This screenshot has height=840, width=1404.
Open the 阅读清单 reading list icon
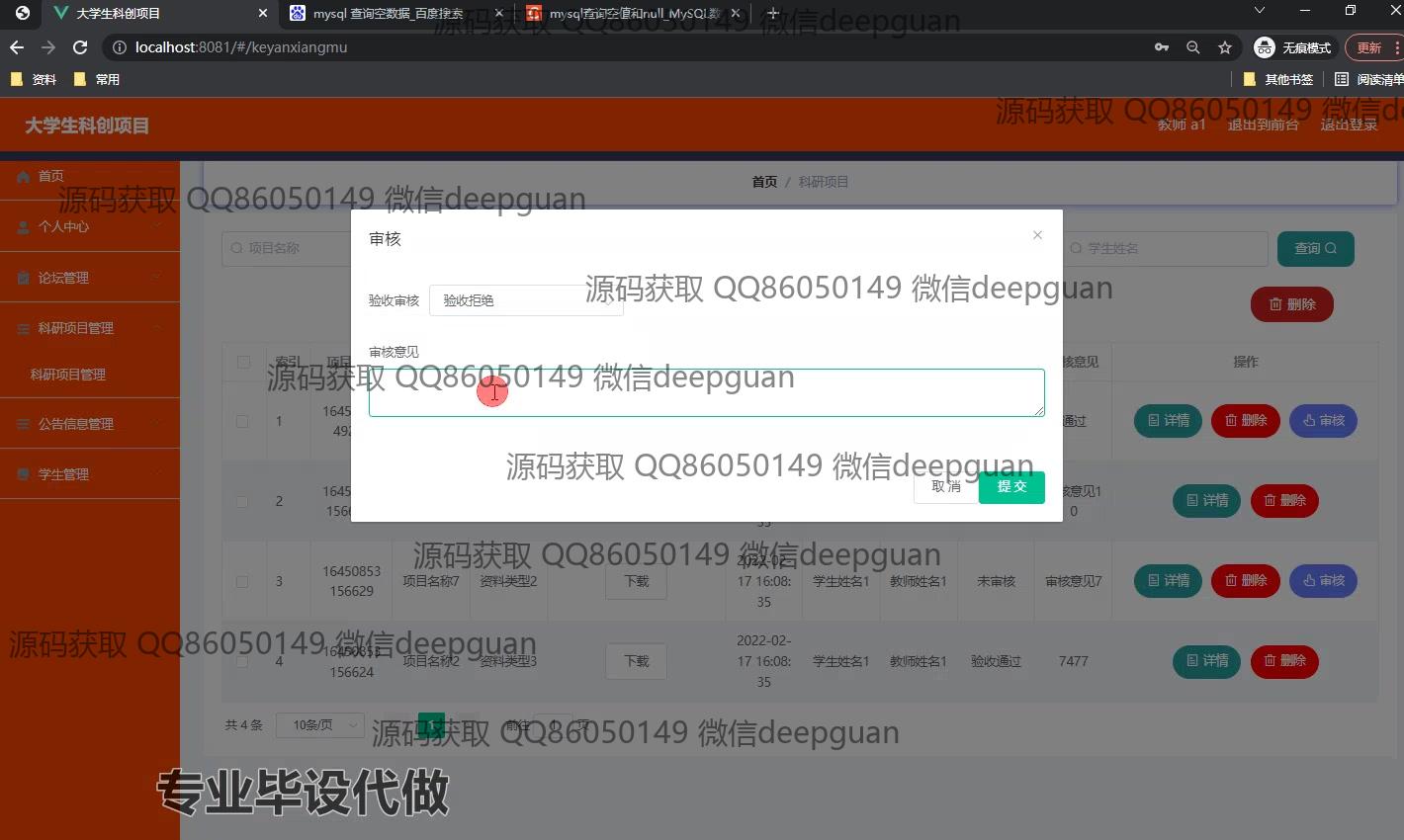(x=1342, y=79)
